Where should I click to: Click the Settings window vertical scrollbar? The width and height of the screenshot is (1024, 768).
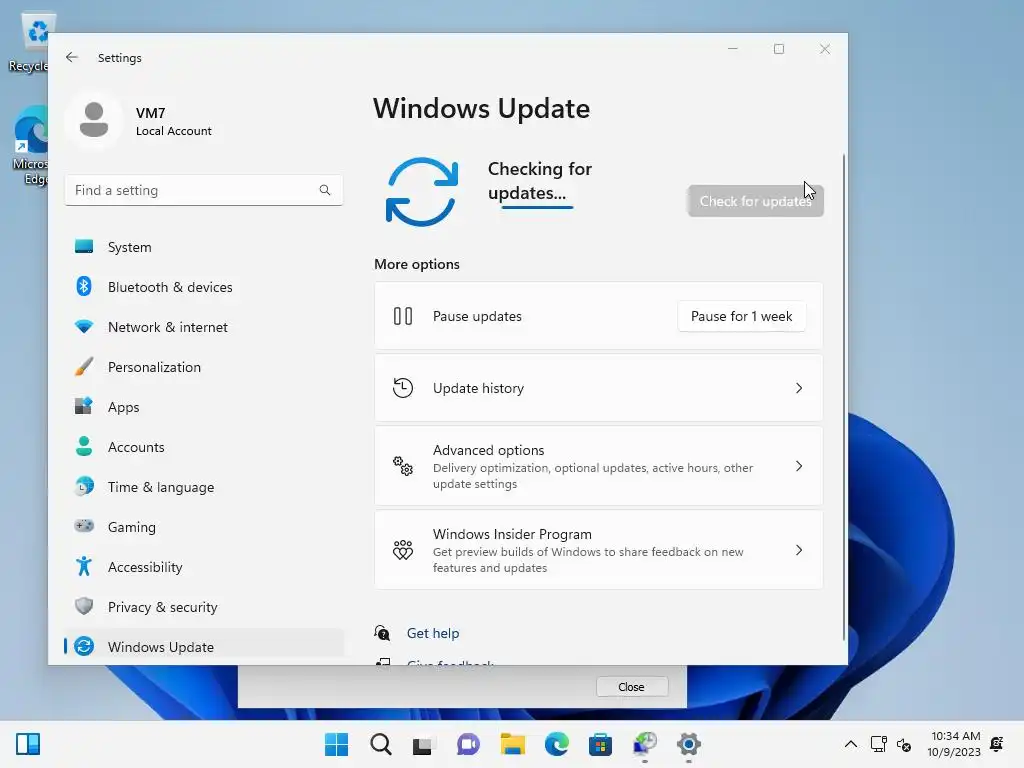point(844,397)
